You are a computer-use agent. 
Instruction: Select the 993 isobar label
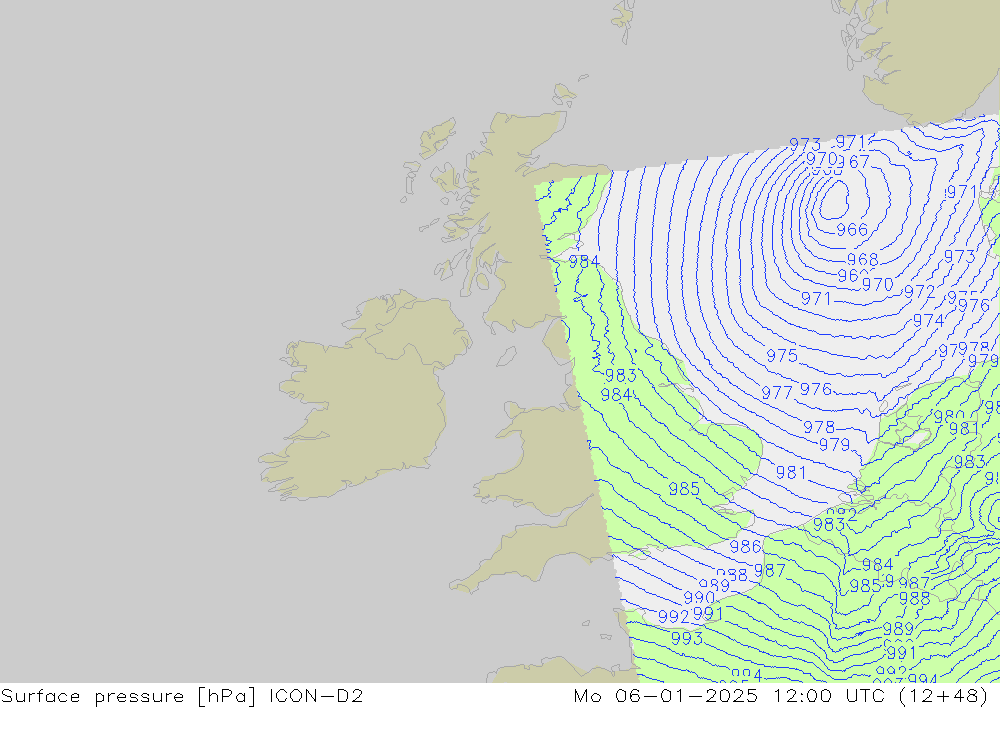tap(687, 639)
